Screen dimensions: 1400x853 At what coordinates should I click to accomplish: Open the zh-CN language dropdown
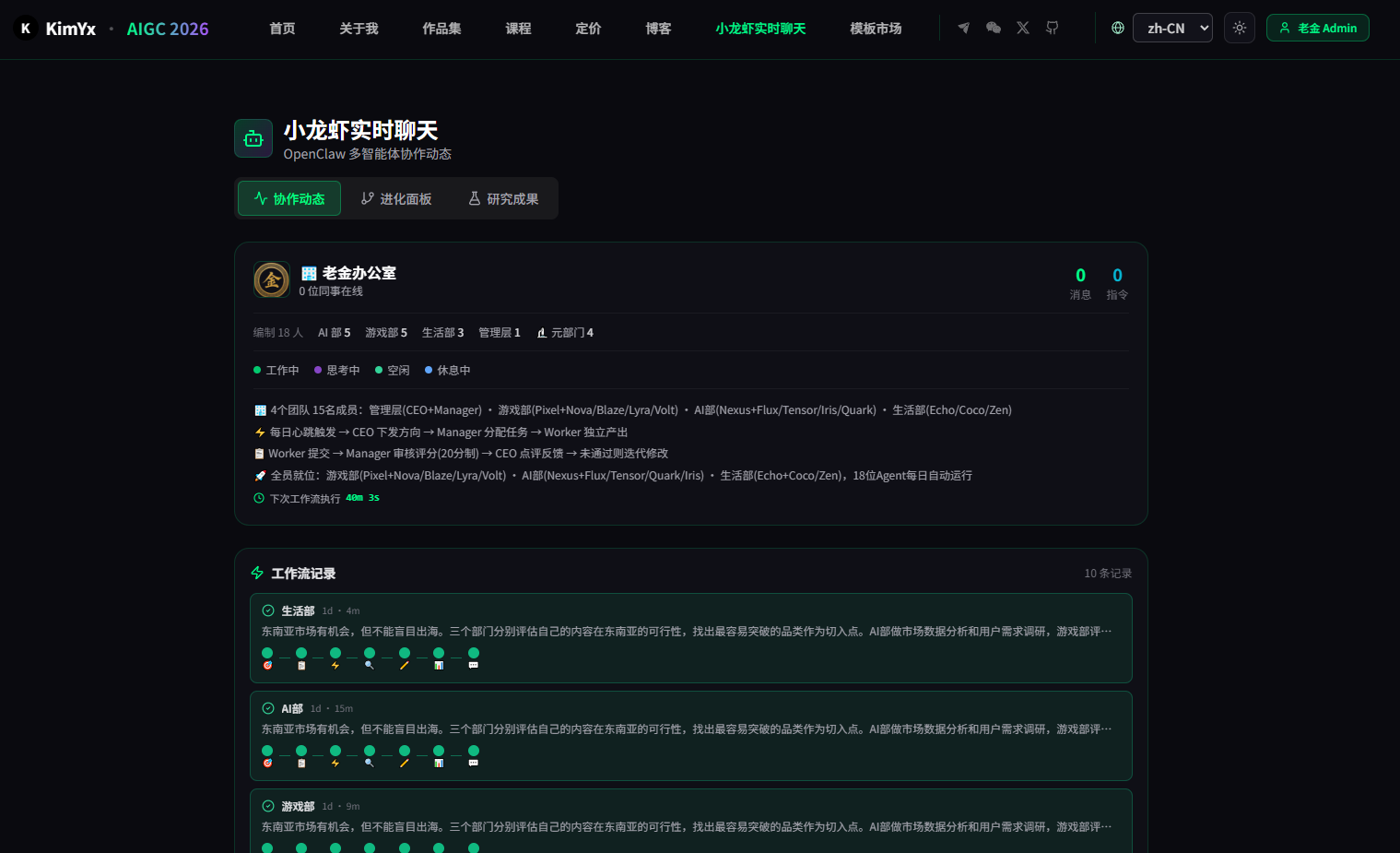coord(1172,28)
